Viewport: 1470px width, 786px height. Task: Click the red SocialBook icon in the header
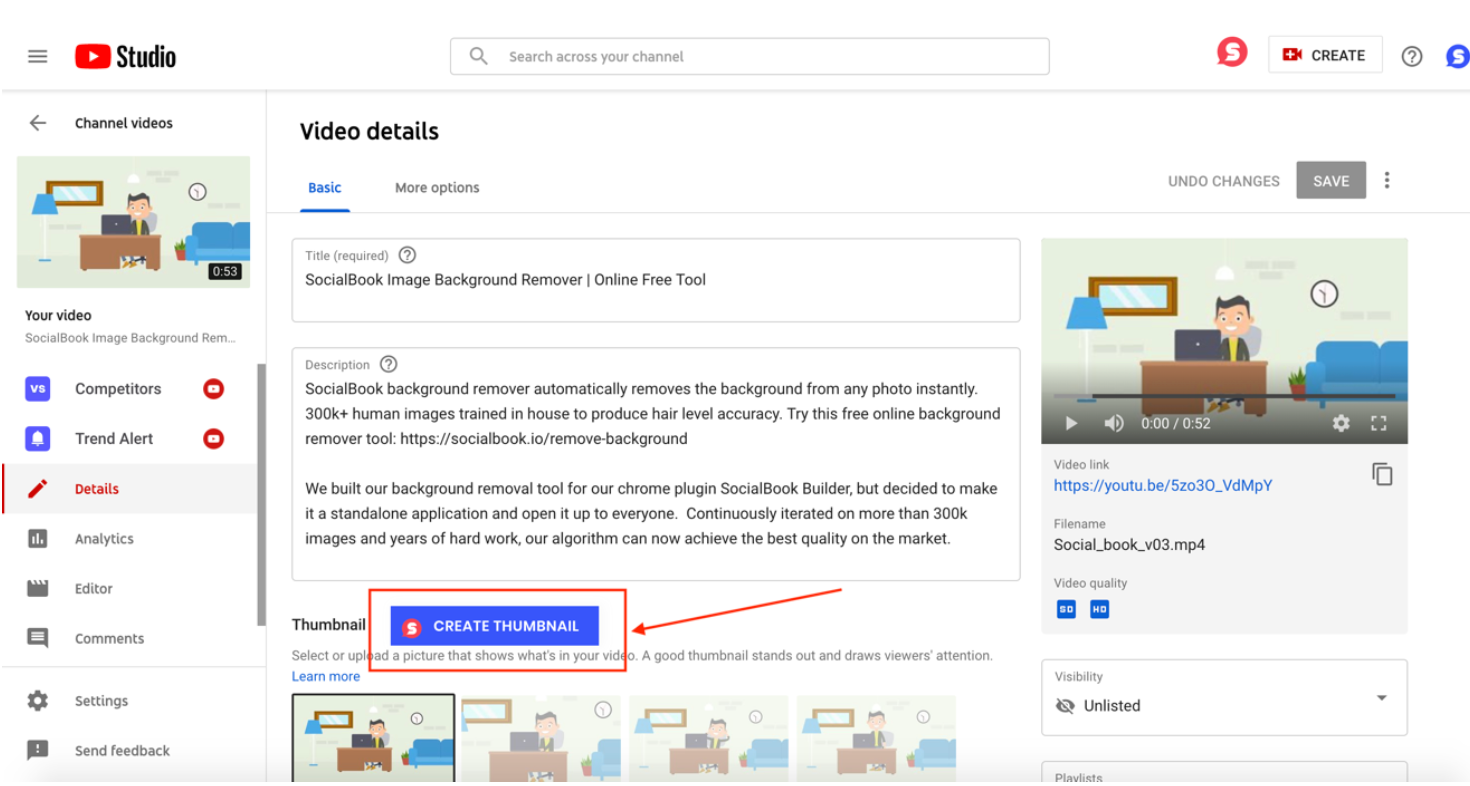tap(1232, 52)
